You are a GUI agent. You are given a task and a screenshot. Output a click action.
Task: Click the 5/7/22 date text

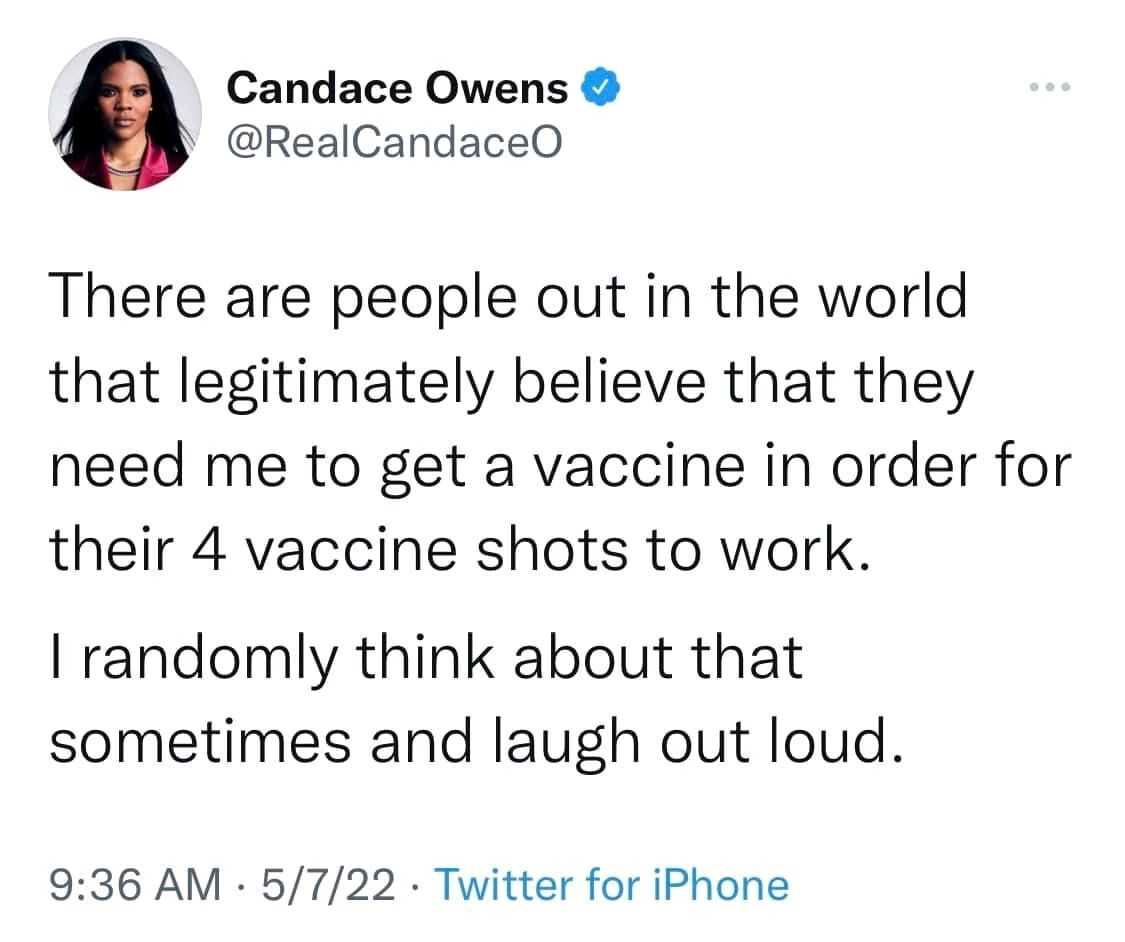pos(329,884)
